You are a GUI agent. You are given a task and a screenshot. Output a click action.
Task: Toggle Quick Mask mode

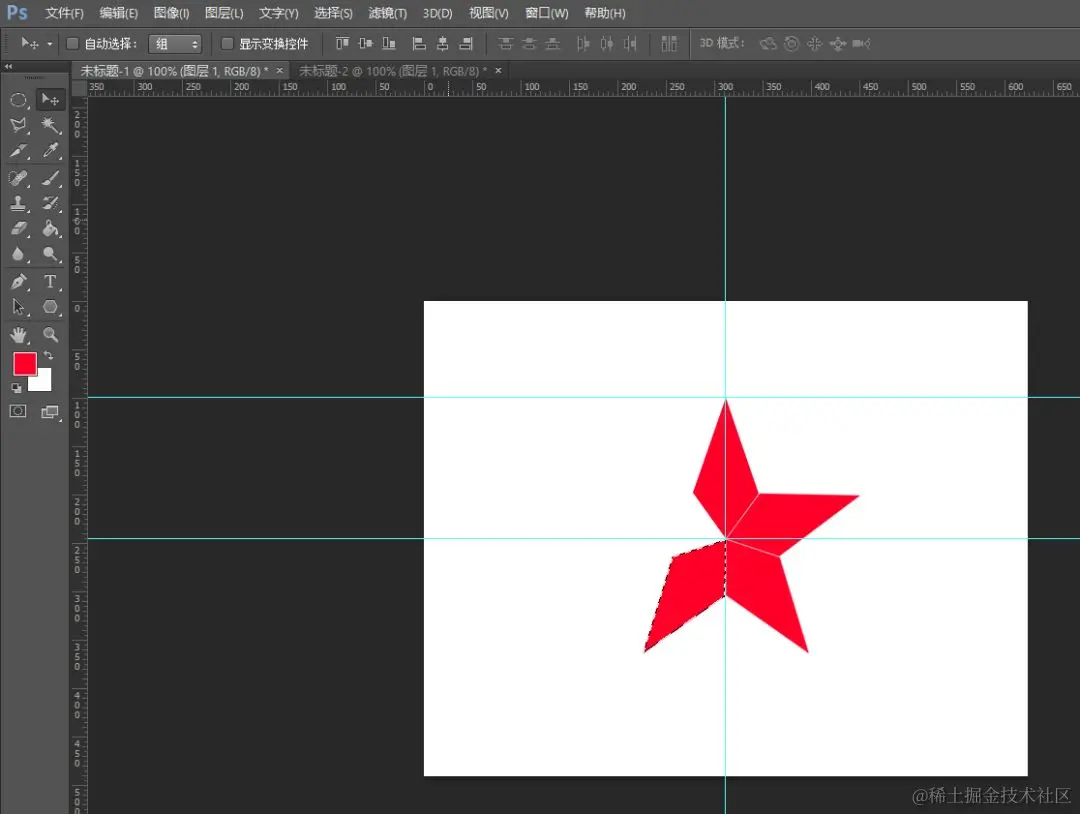click(x=19, y=412)
